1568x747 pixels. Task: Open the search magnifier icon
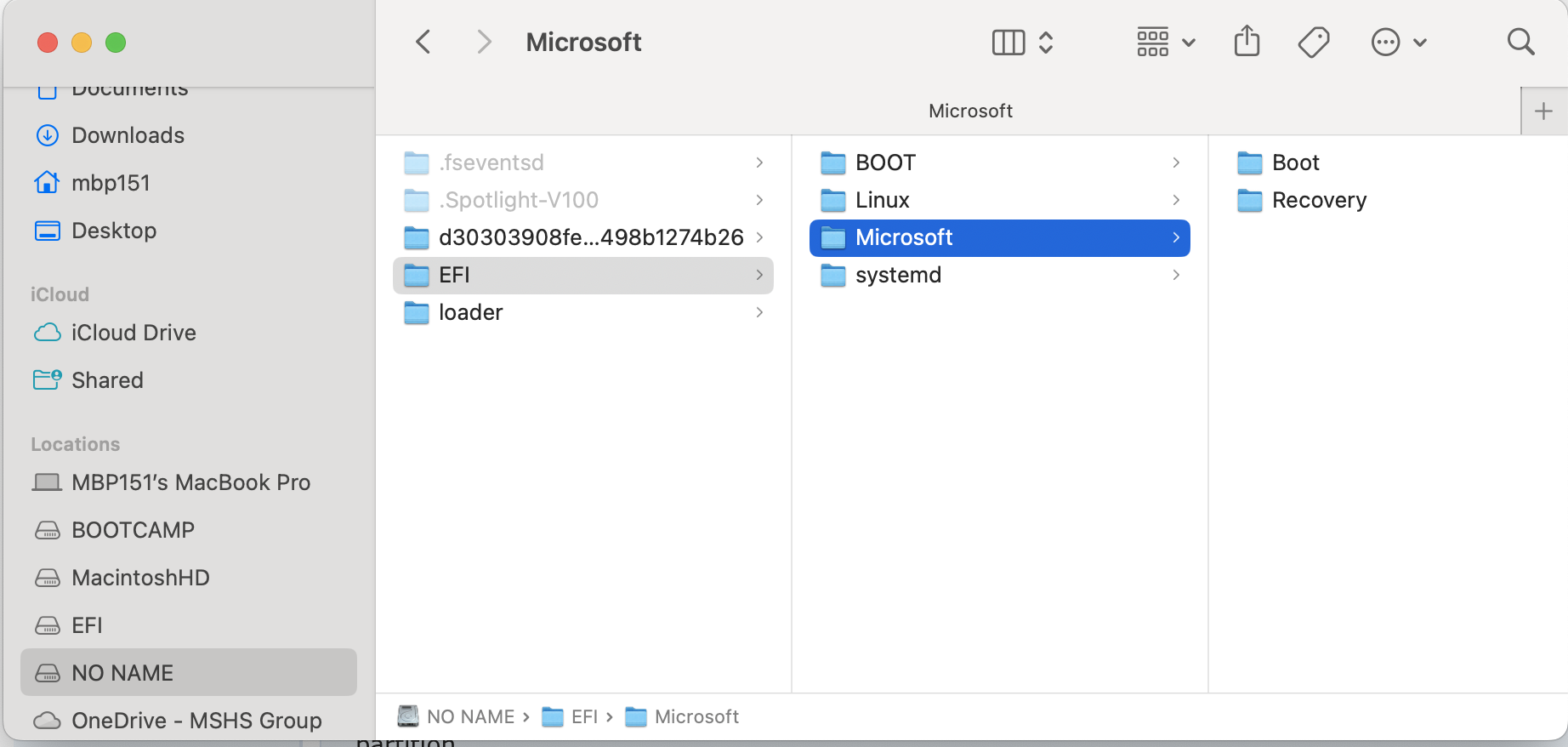(1520, 42)
